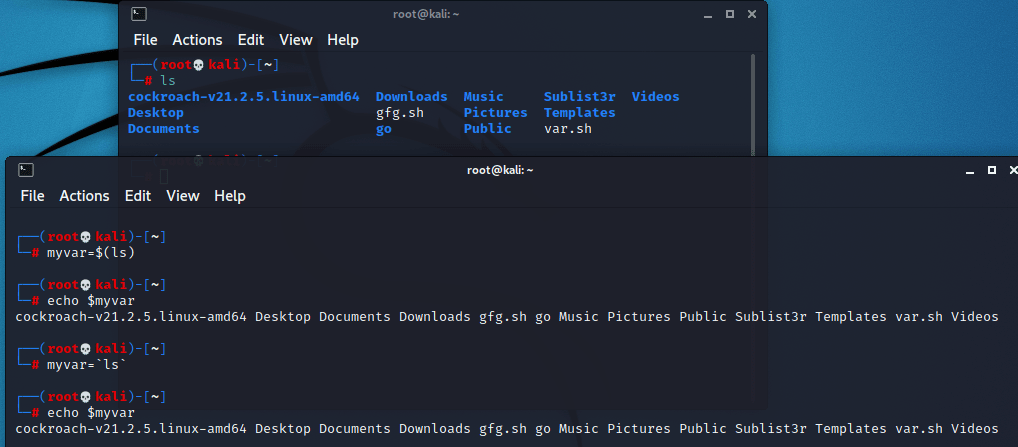
Task: Click the second echo $myvar command
Action: 91,413
